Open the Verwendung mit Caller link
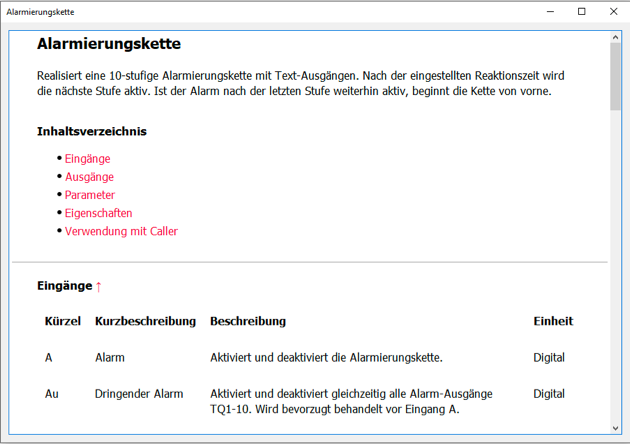The image size is (630, 444). [x=121, y=231]
